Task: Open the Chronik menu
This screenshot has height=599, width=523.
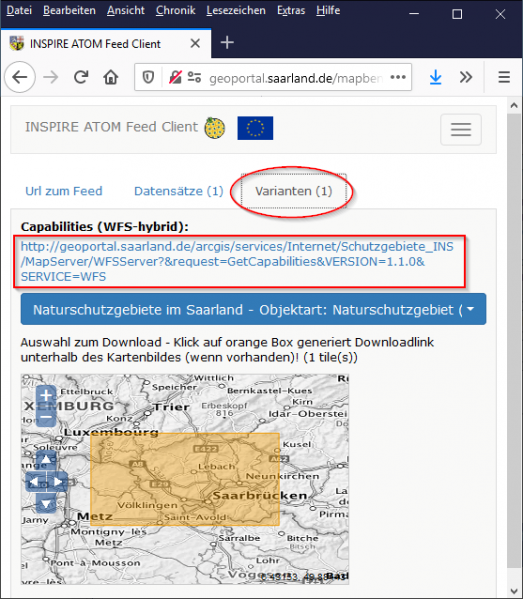Action: 175,10
